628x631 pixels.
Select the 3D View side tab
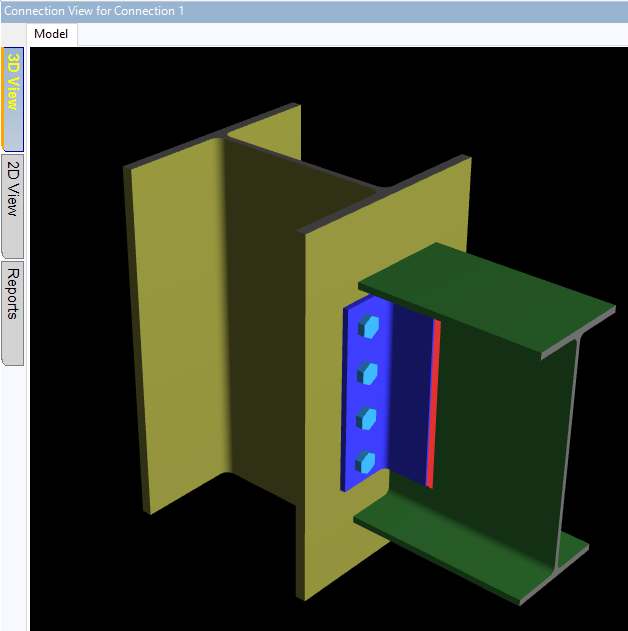pyautogui.click(x=12, y=98)
